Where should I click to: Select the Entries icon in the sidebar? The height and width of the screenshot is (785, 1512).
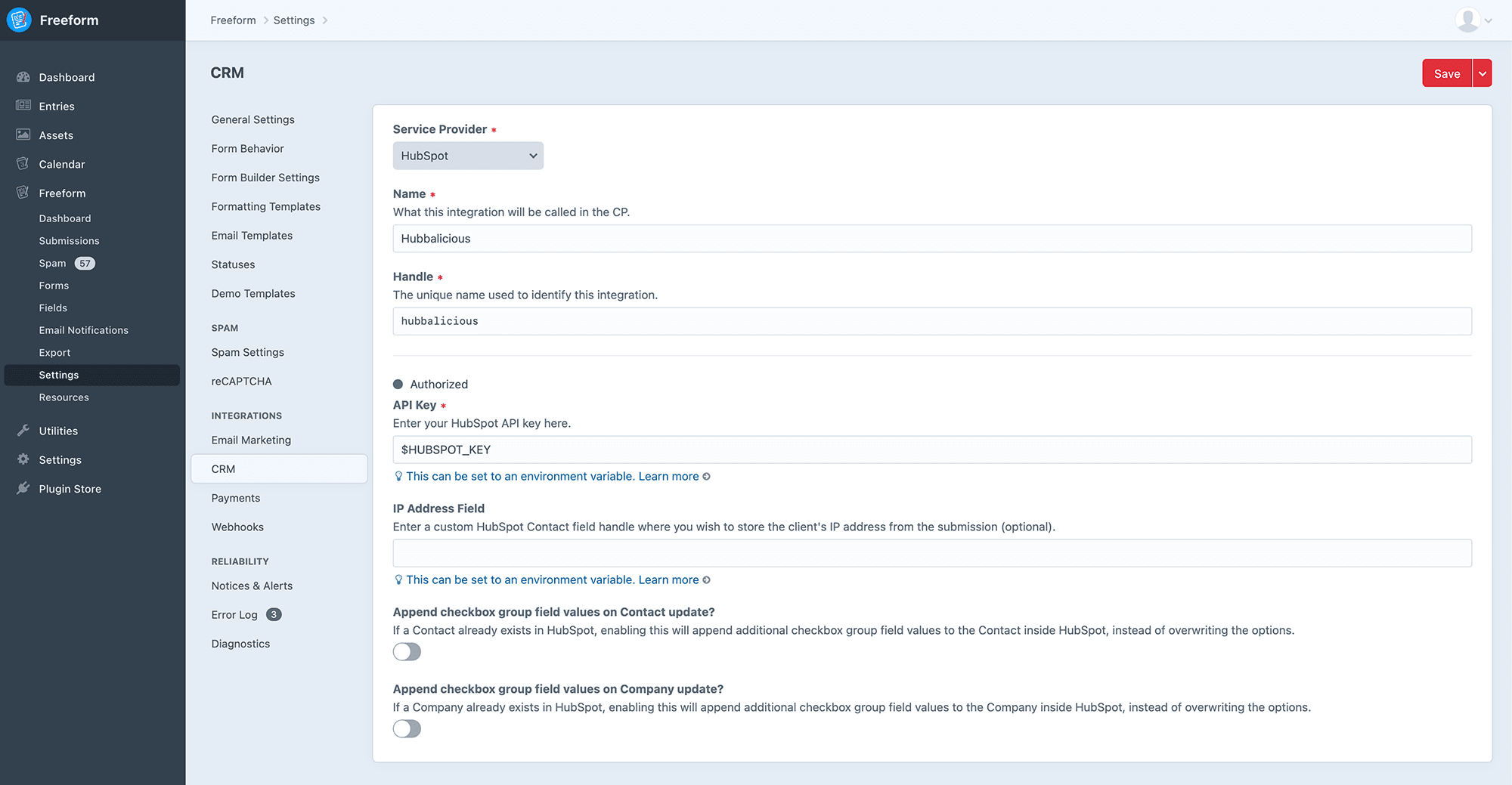pos(22,106)
